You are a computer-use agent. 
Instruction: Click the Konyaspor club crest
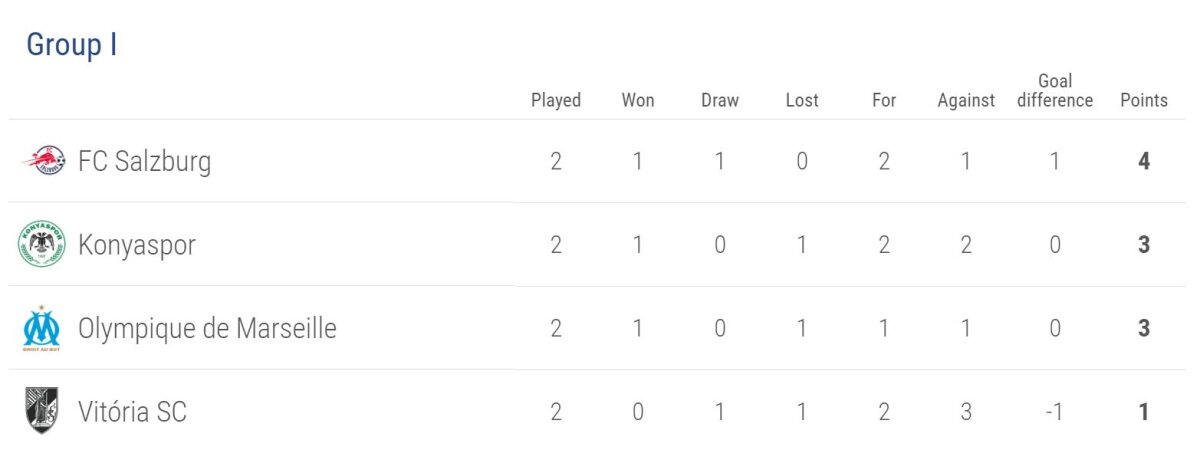pyautogui.click(x=41, y=244)
